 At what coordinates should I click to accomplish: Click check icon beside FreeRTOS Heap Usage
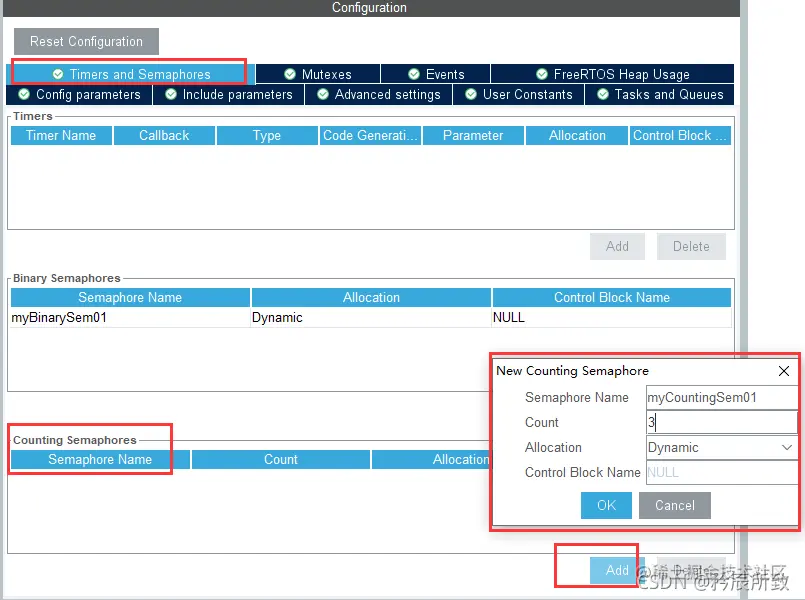tap(542, 74)
